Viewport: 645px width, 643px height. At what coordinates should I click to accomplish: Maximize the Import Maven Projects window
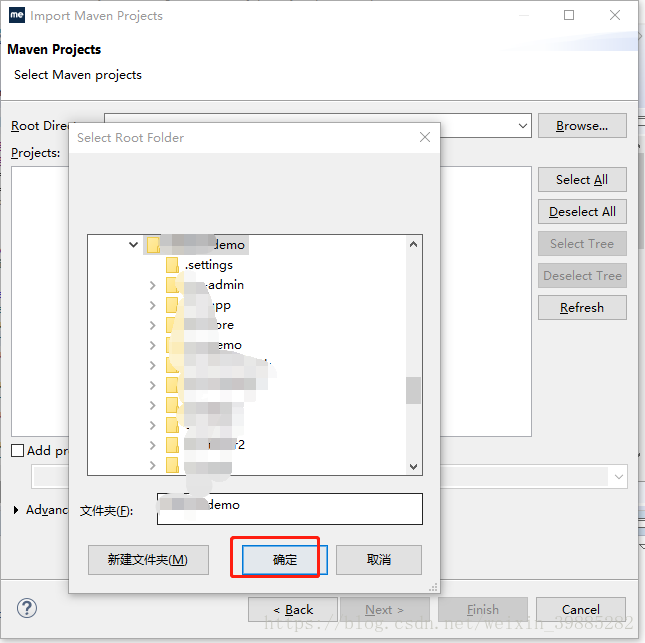pos(569,15)
